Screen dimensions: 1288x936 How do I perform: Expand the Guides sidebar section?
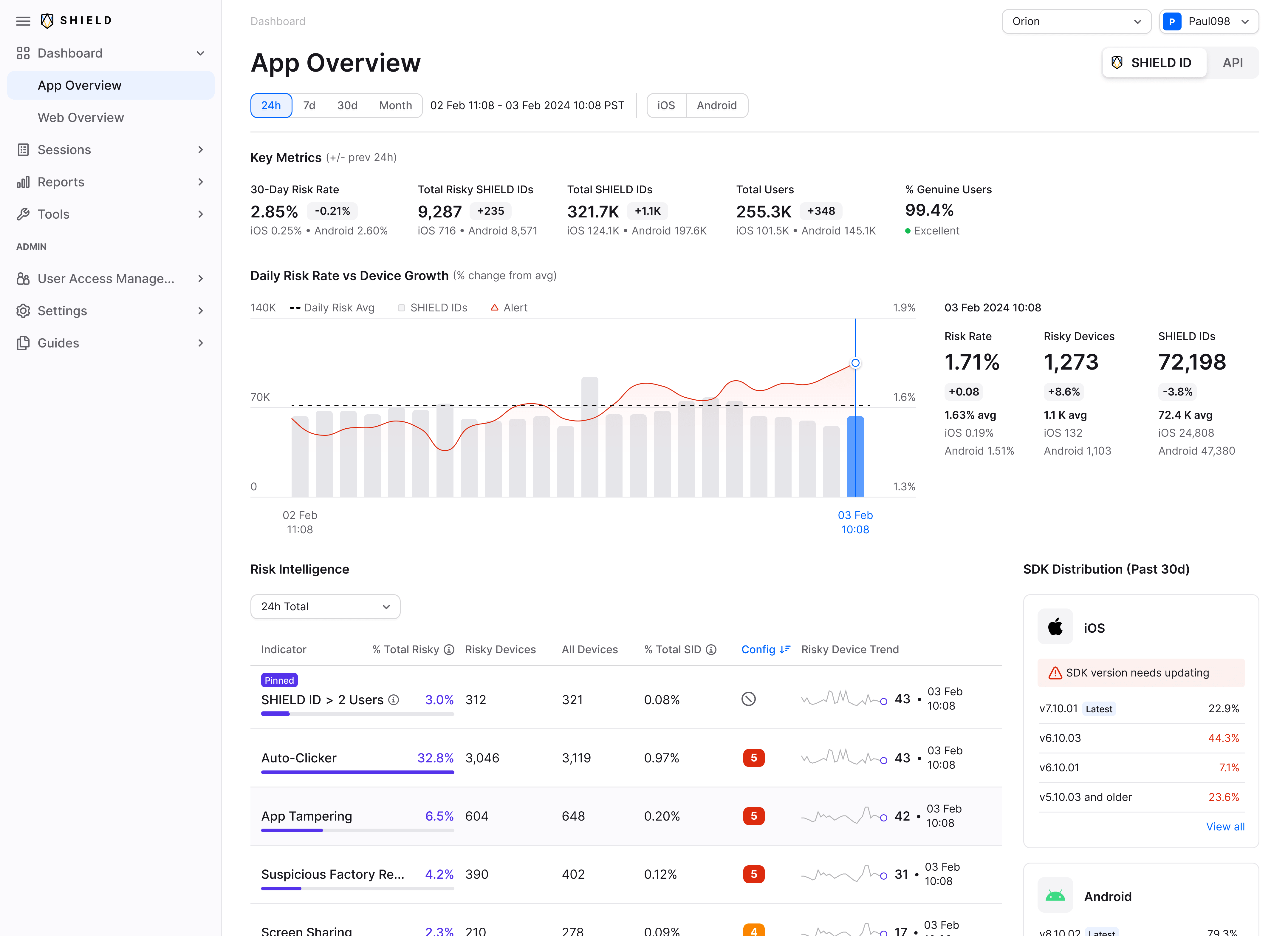(200, 343)
